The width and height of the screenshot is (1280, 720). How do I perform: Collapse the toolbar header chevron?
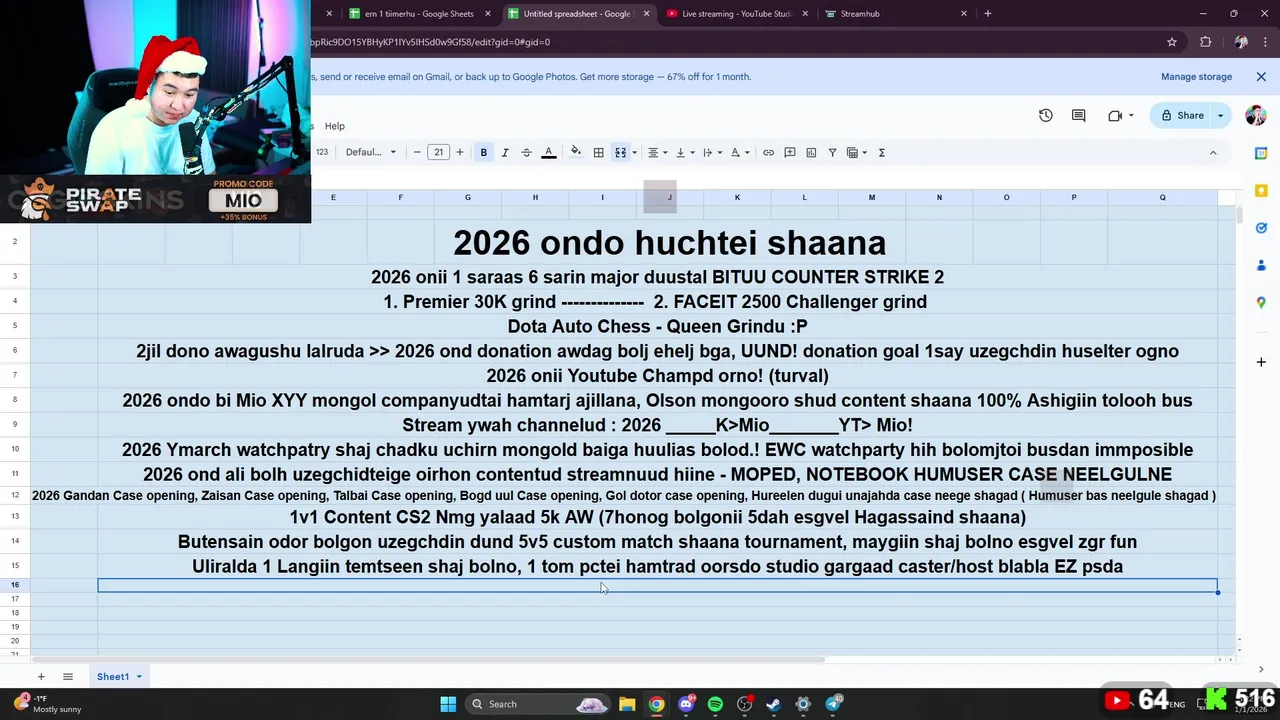point(1213,152)
